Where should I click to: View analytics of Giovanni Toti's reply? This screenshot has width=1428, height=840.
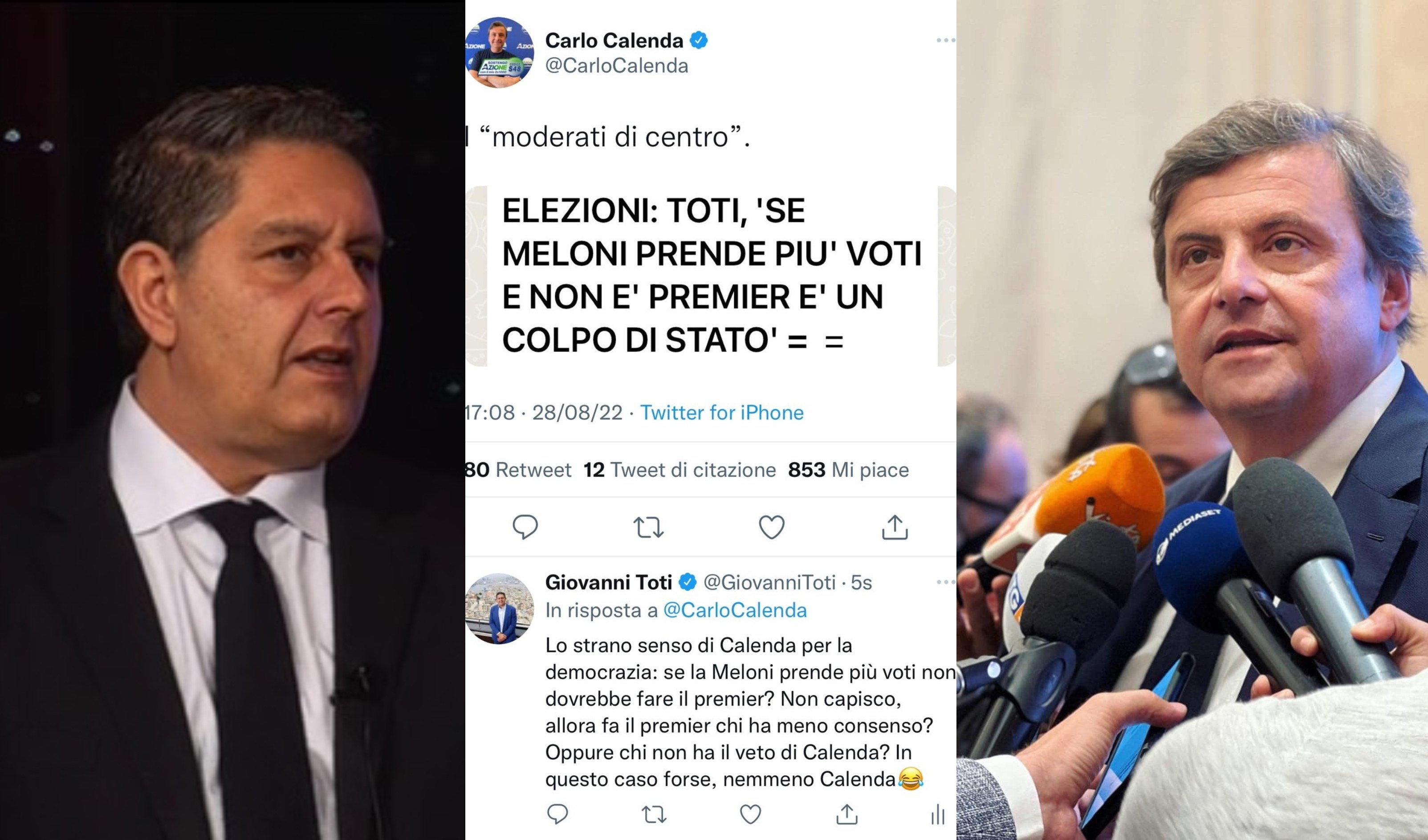(938, 815)
